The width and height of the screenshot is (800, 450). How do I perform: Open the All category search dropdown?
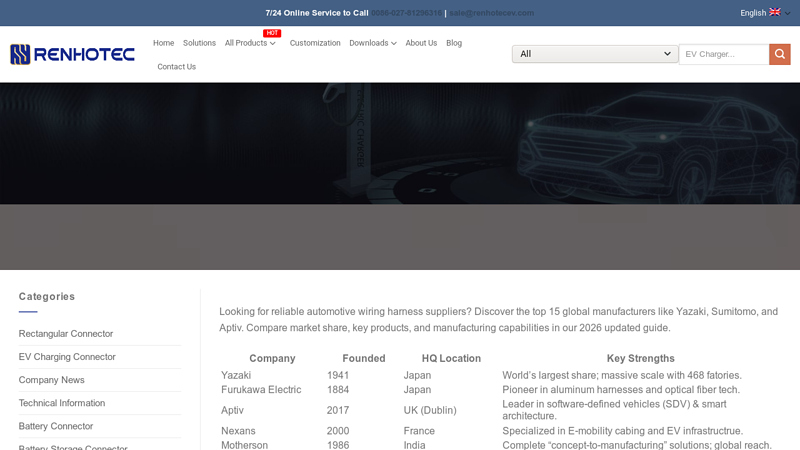coord(595,54)
